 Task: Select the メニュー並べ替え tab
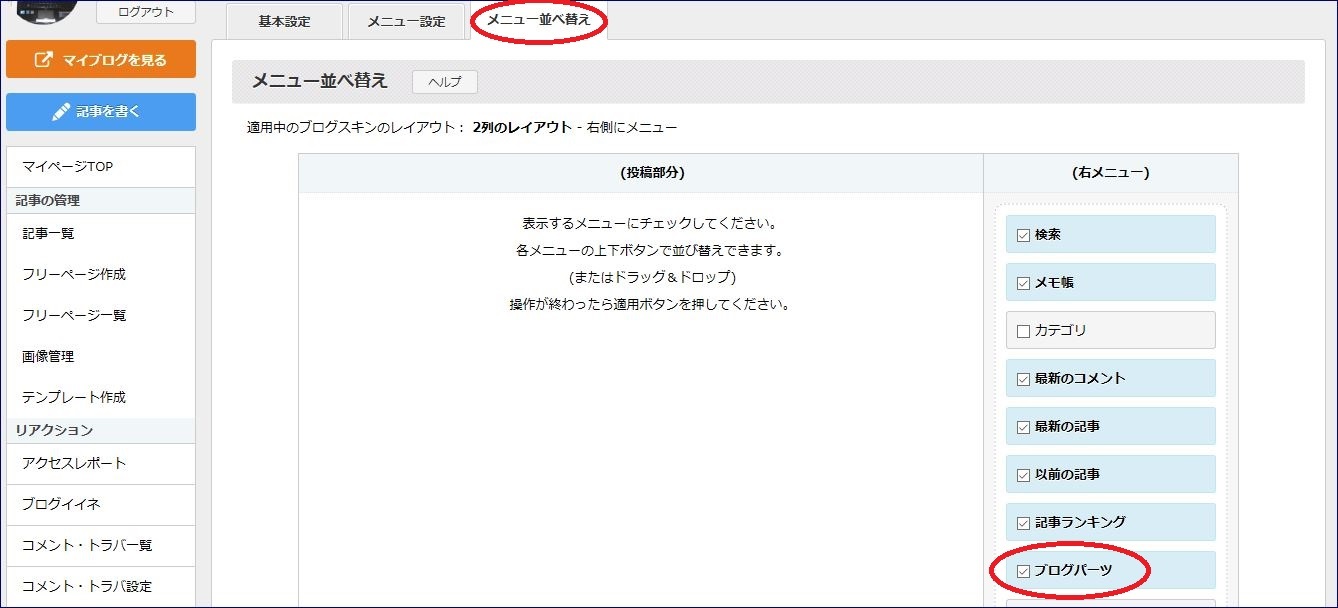tap(538, 20)
